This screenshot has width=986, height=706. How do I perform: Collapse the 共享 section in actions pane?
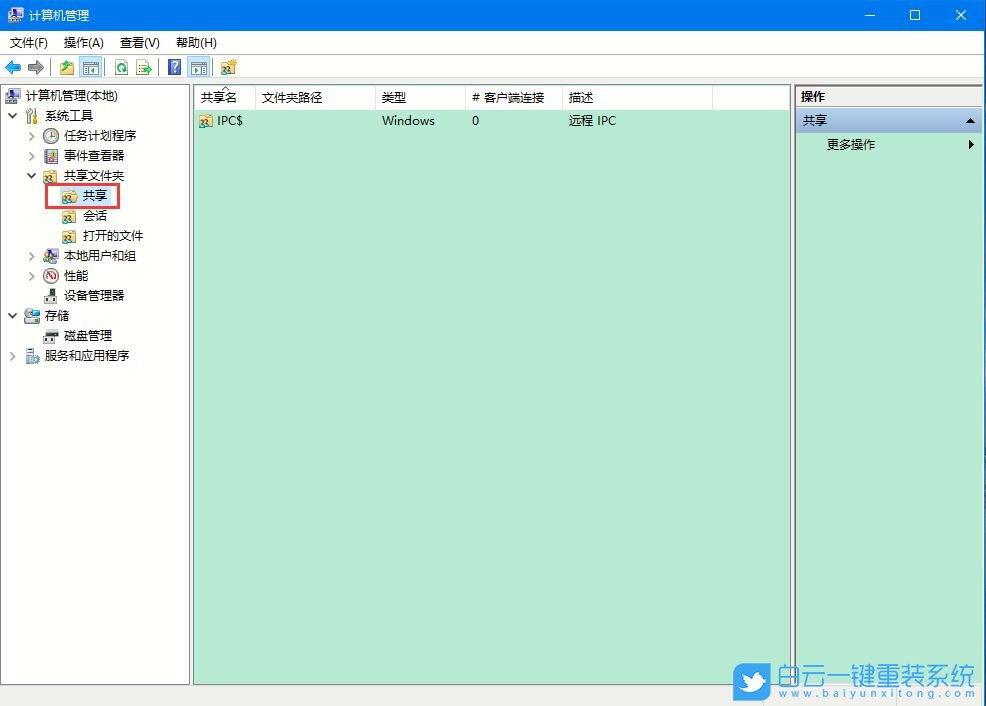[x=970, y=121]
